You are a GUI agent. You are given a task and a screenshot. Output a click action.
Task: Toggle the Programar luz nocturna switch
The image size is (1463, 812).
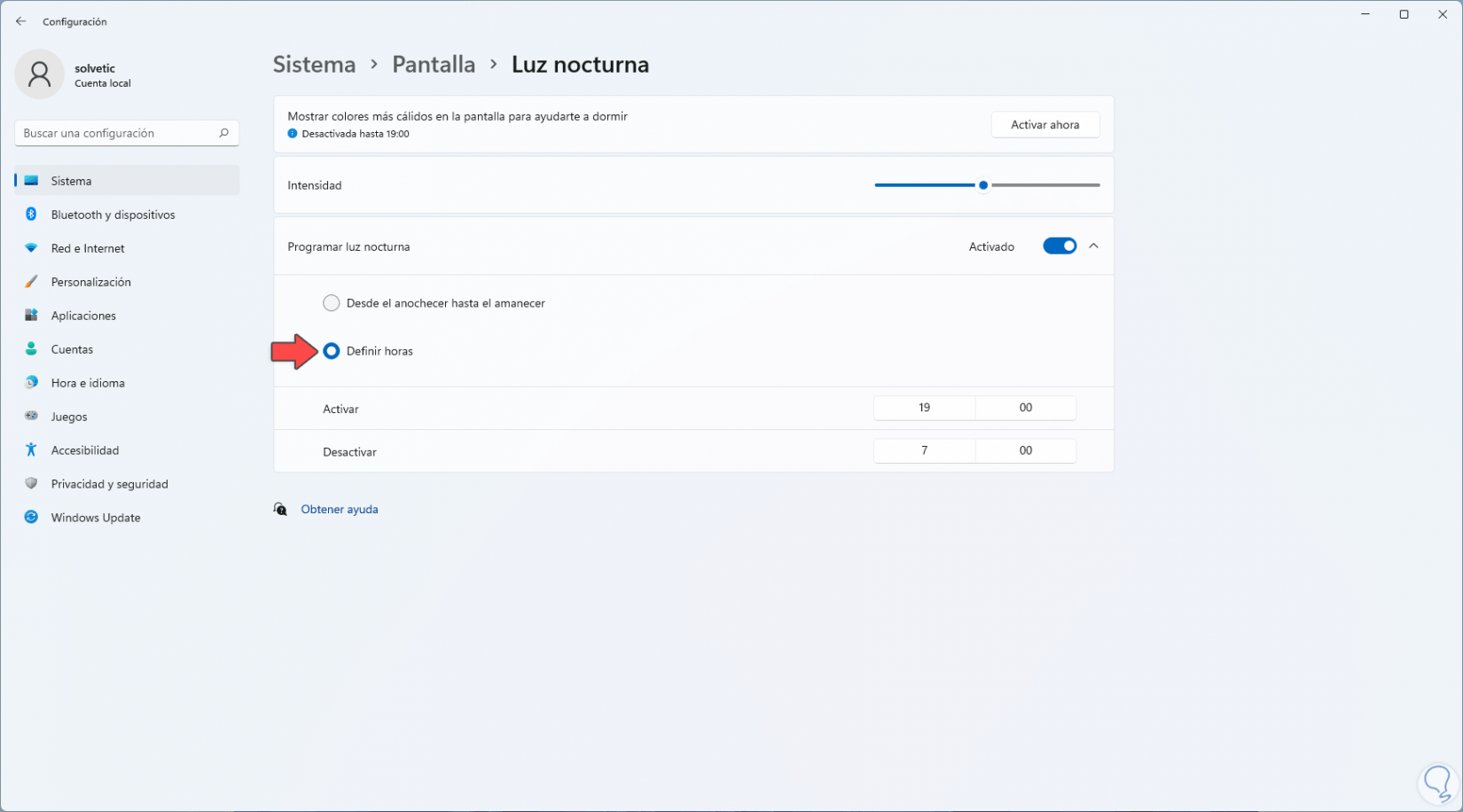click(x=1060, y=246)
